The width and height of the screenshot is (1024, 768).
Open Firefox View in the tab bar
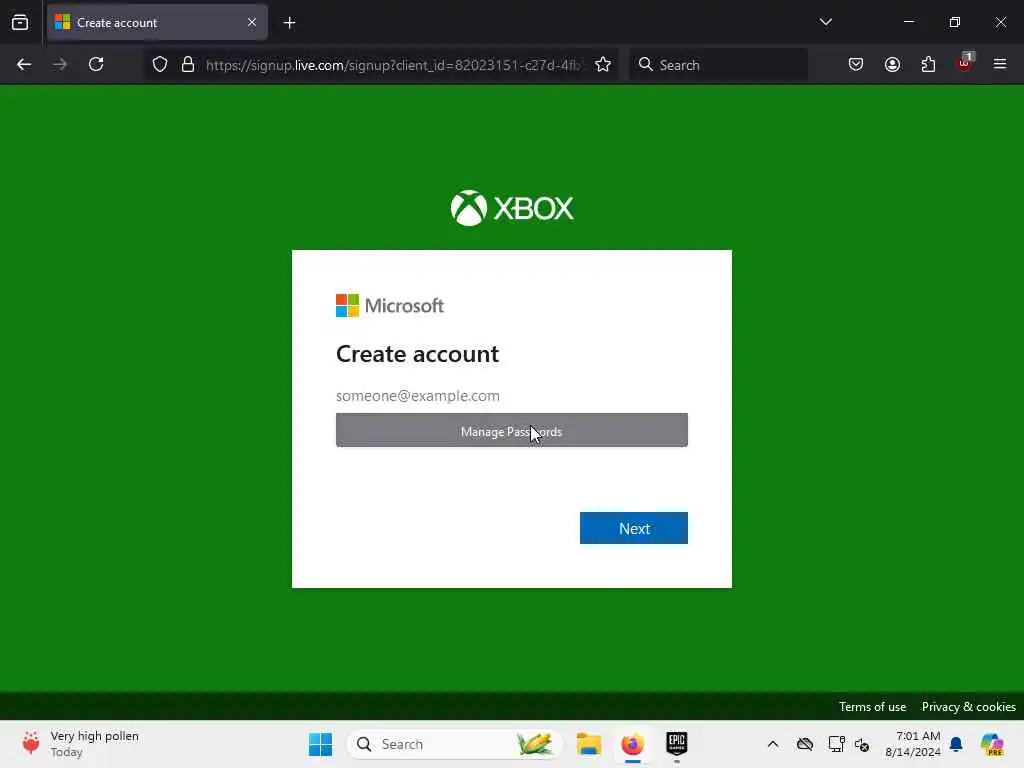pos(20,23)
